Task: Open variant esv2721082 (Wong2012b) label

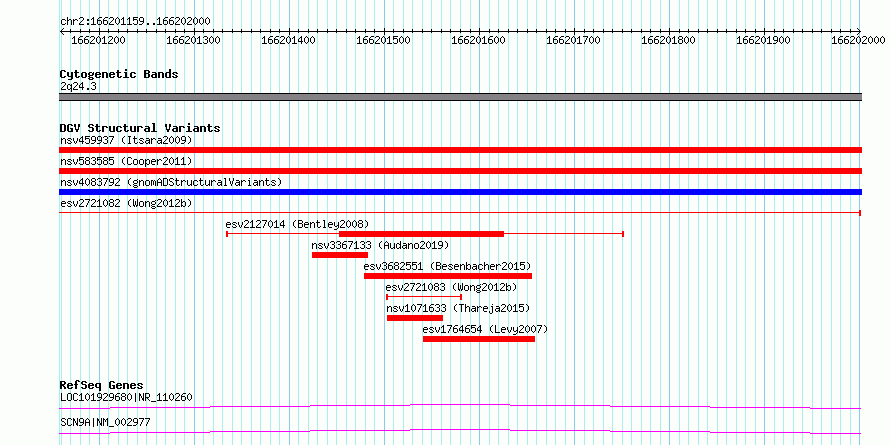Action: tap(127, 203)
